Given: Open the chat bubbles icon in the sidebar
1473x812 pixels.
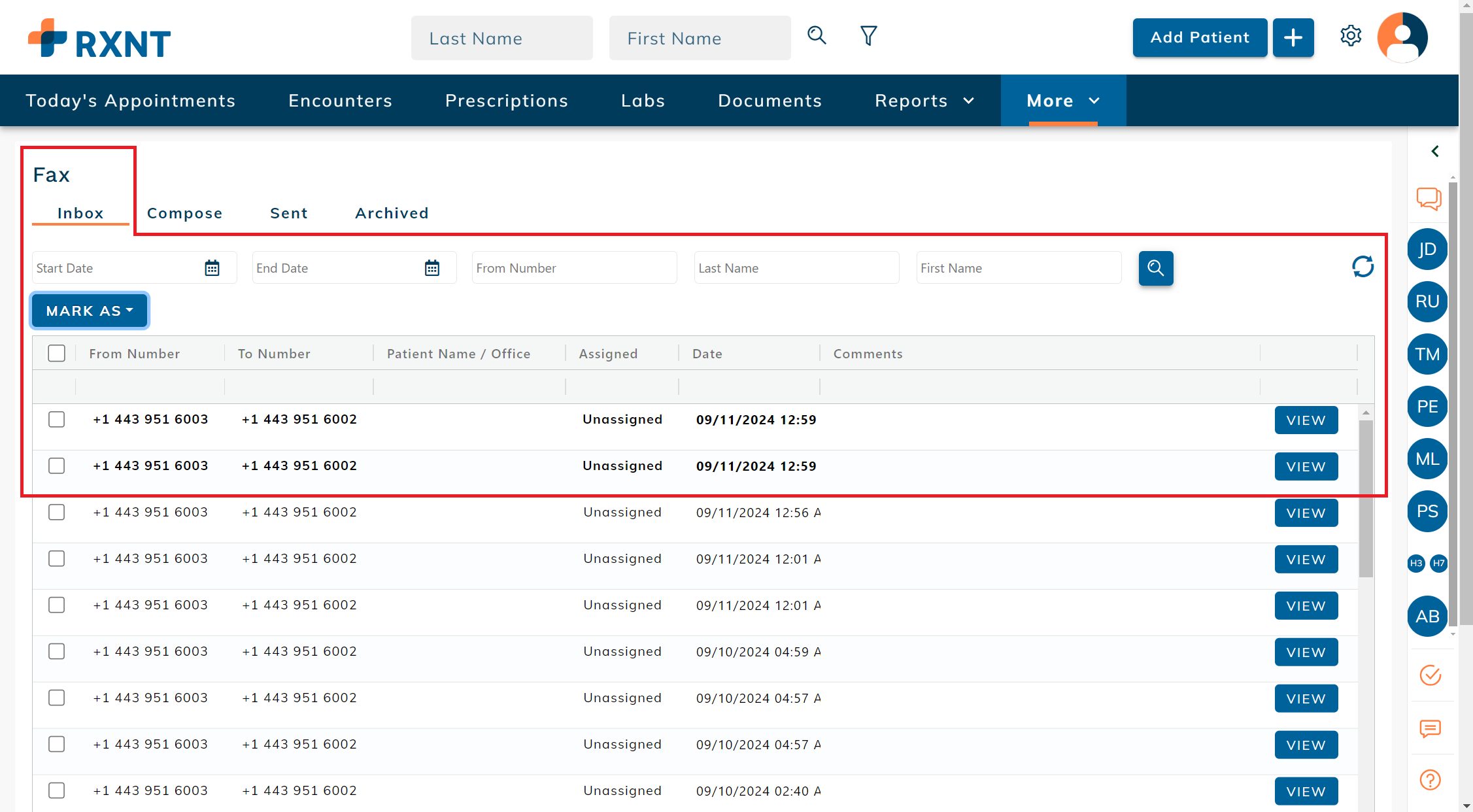Looking at the screenshot, I should (1429, 198).
